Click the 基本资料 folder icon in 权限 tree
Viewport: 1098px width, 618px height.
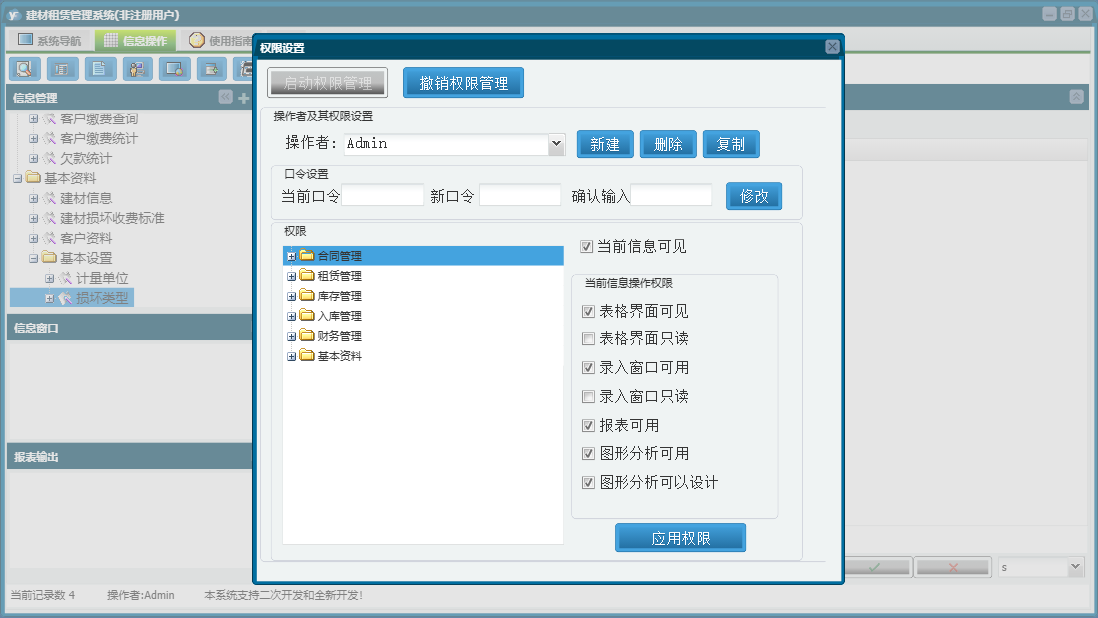click(307, 356)
